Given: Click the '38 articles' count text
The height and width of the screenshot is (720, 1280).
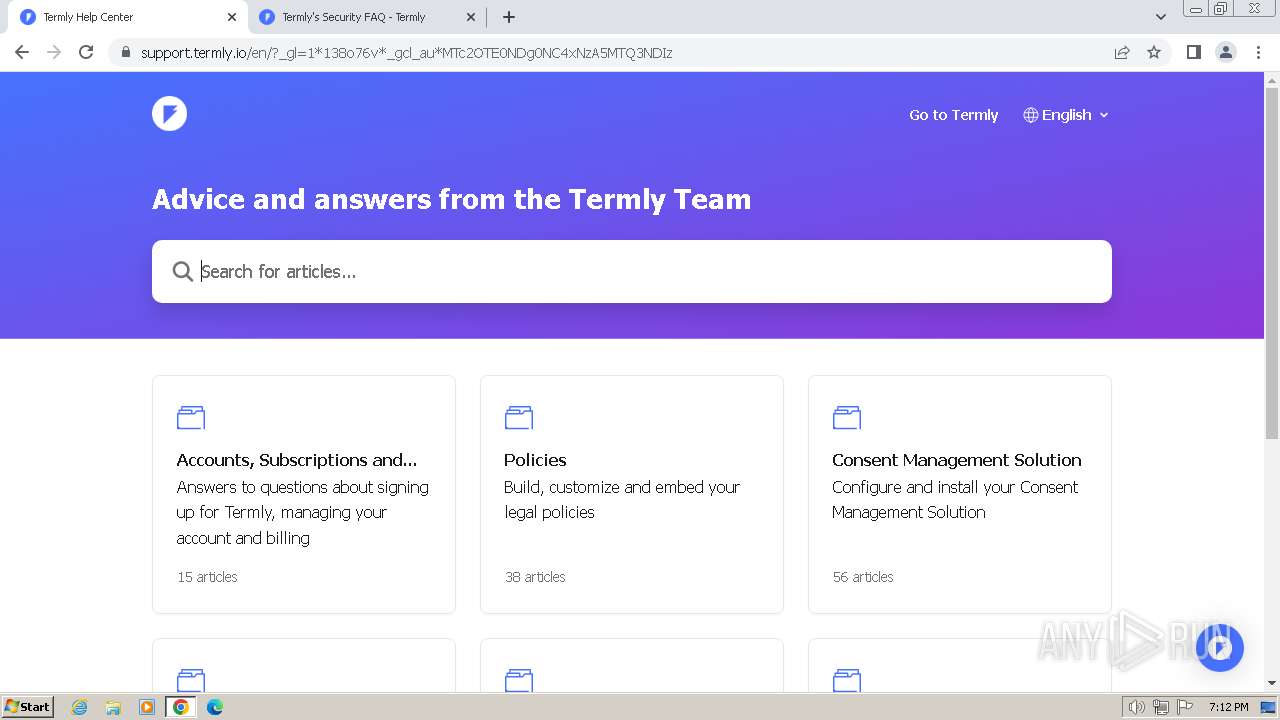Looking at the screenshot, I should (x=535, y=577).
